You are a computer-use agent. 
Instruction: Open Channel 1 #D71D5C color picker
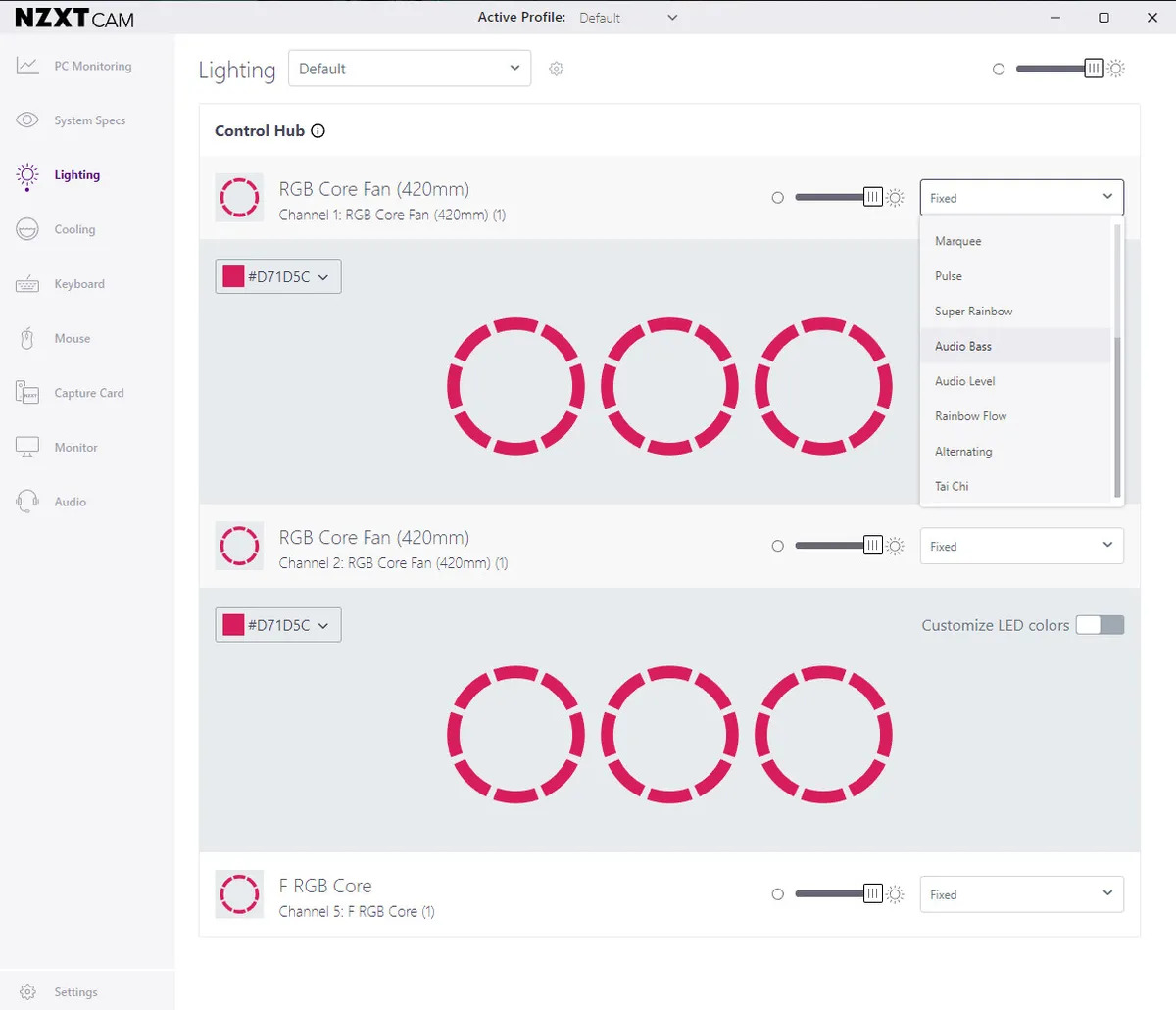(278, 276)
